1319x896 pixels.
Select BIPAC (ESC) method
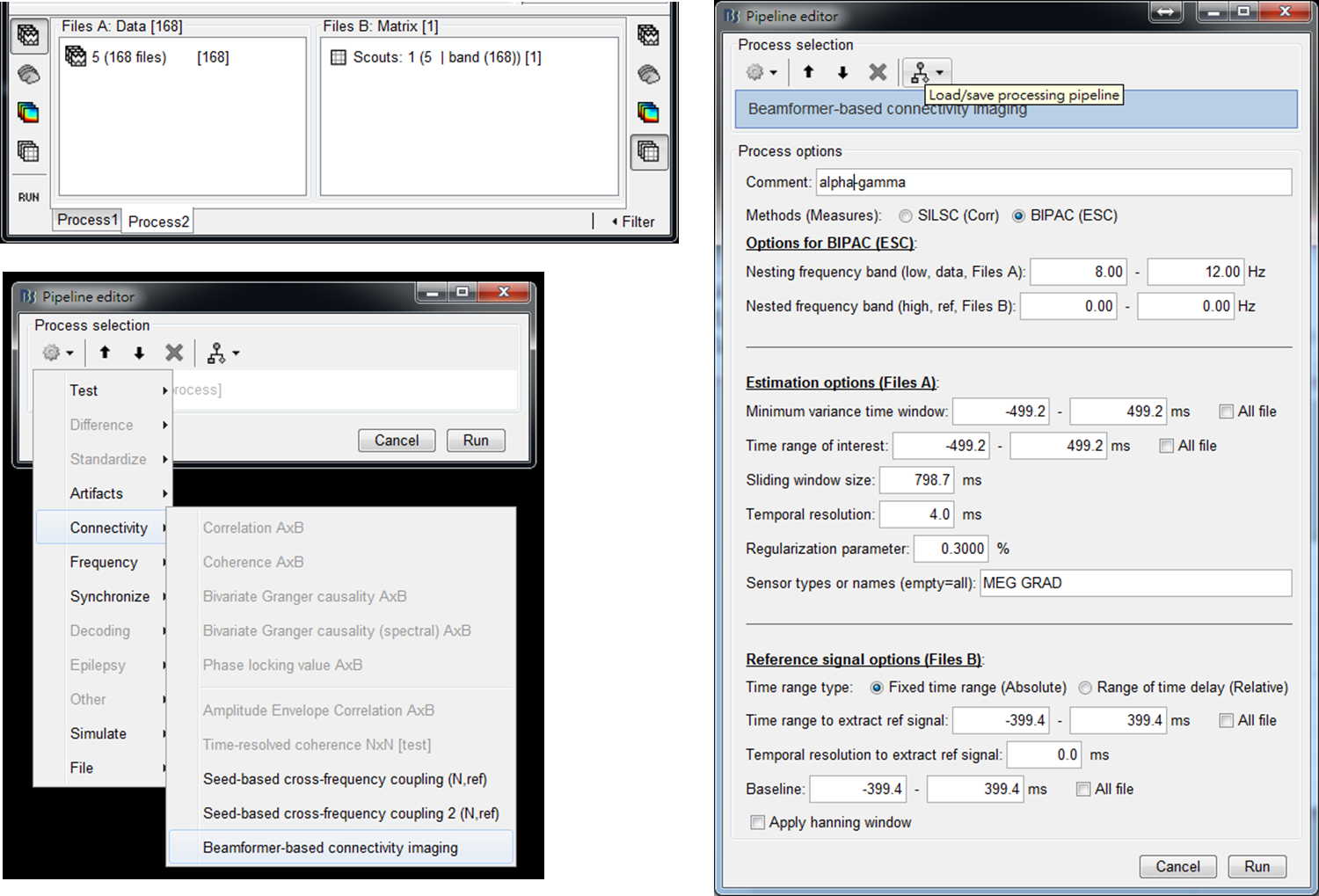1064,215
